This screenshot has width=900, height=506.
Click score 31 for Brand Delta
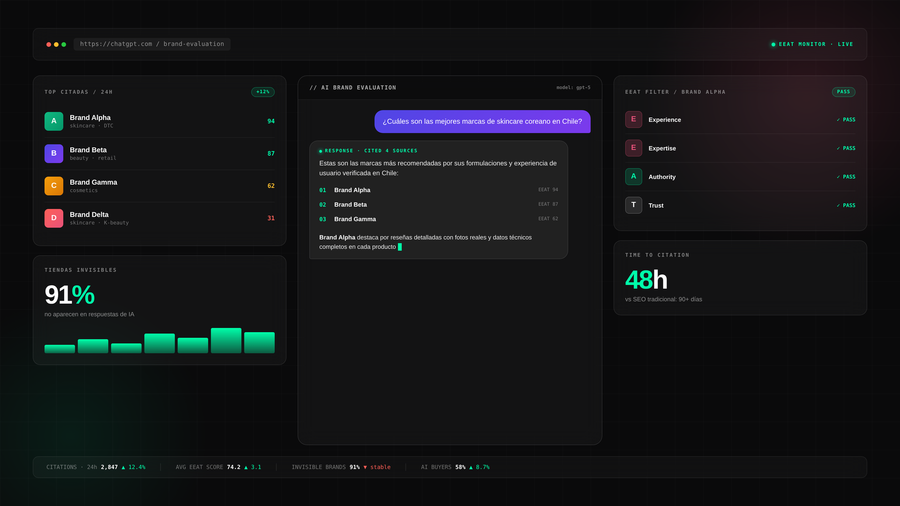(271, 218)
